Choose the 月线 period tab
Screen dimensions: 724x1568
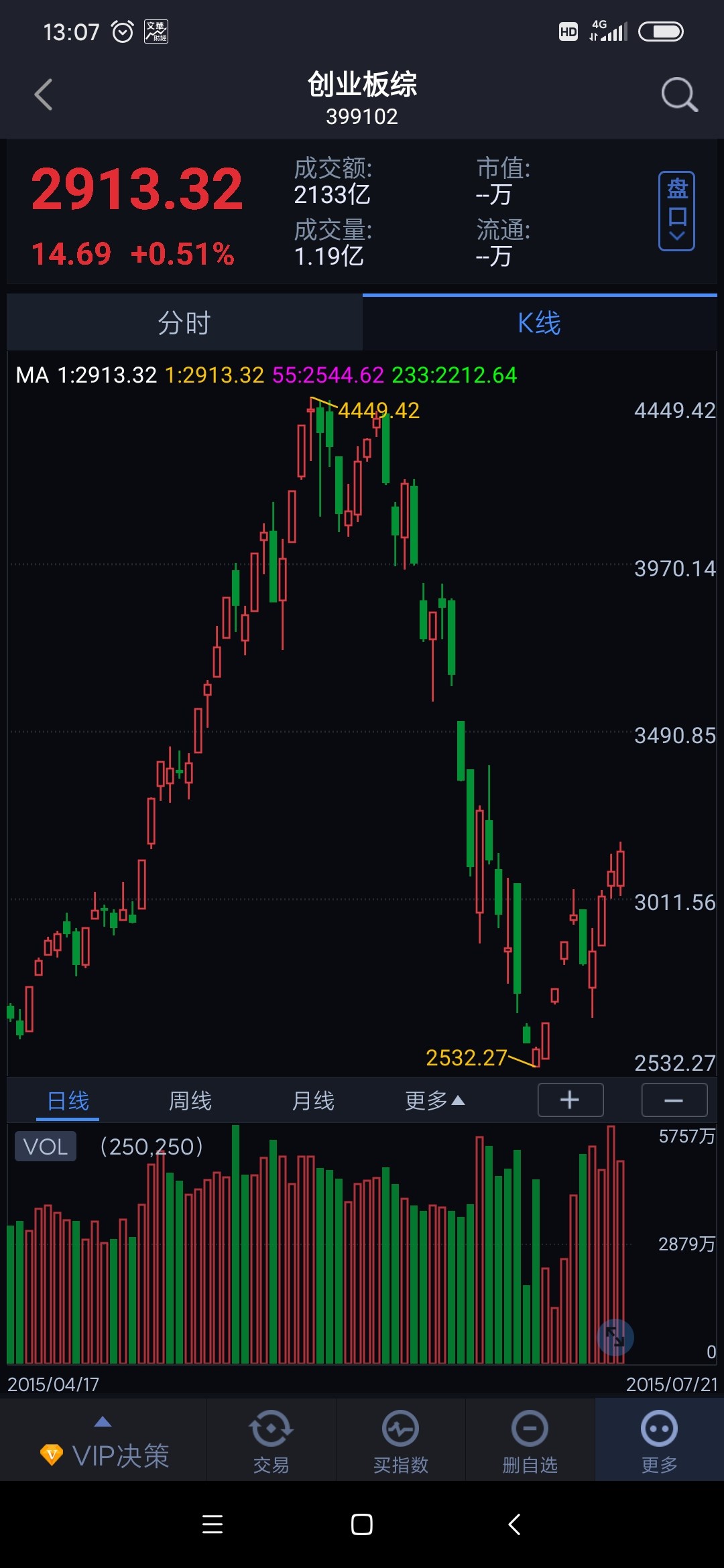click(x=313, y=1101)
